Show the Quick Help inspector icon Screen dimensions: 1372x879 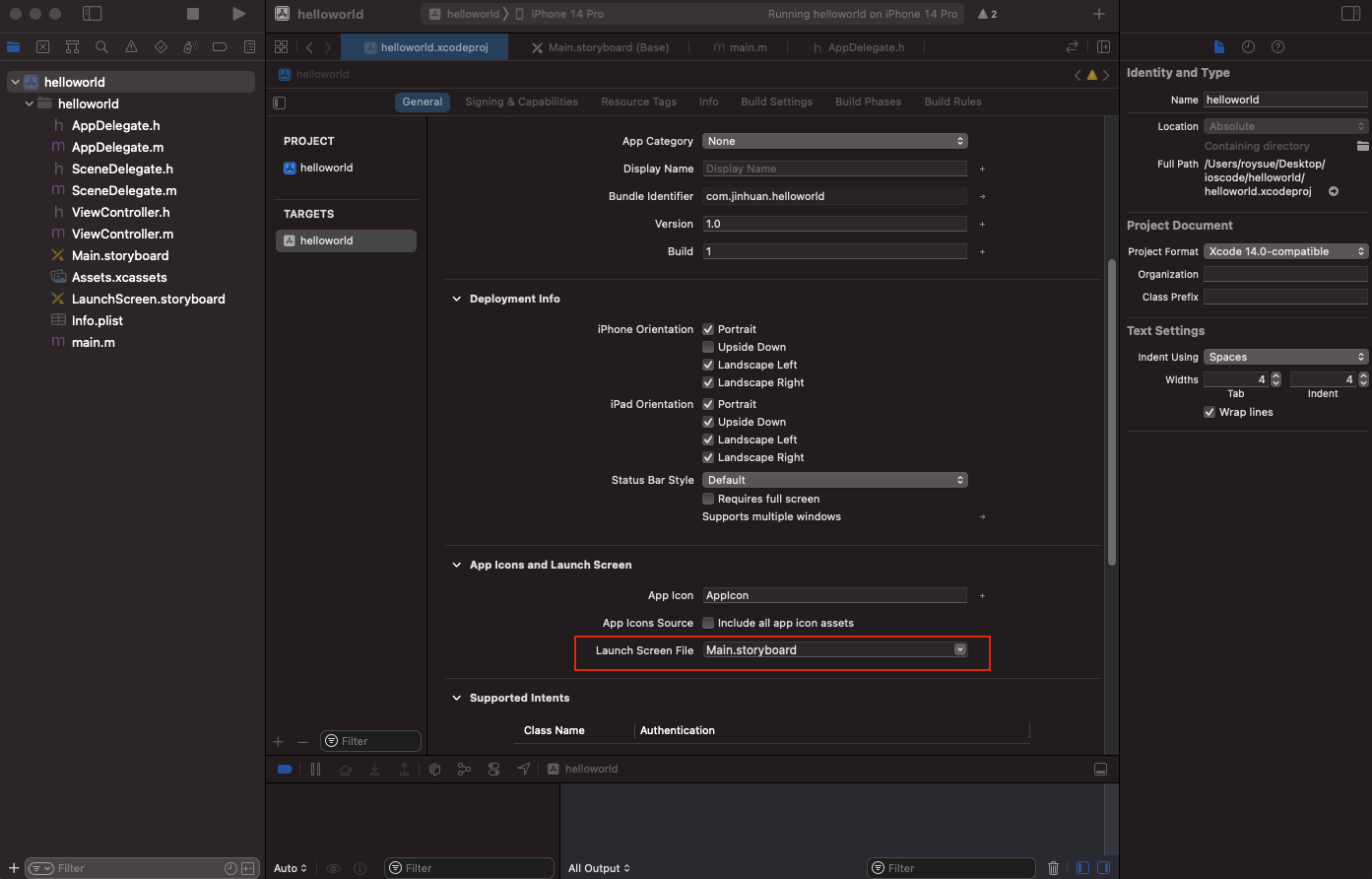tap(1277, 47)
